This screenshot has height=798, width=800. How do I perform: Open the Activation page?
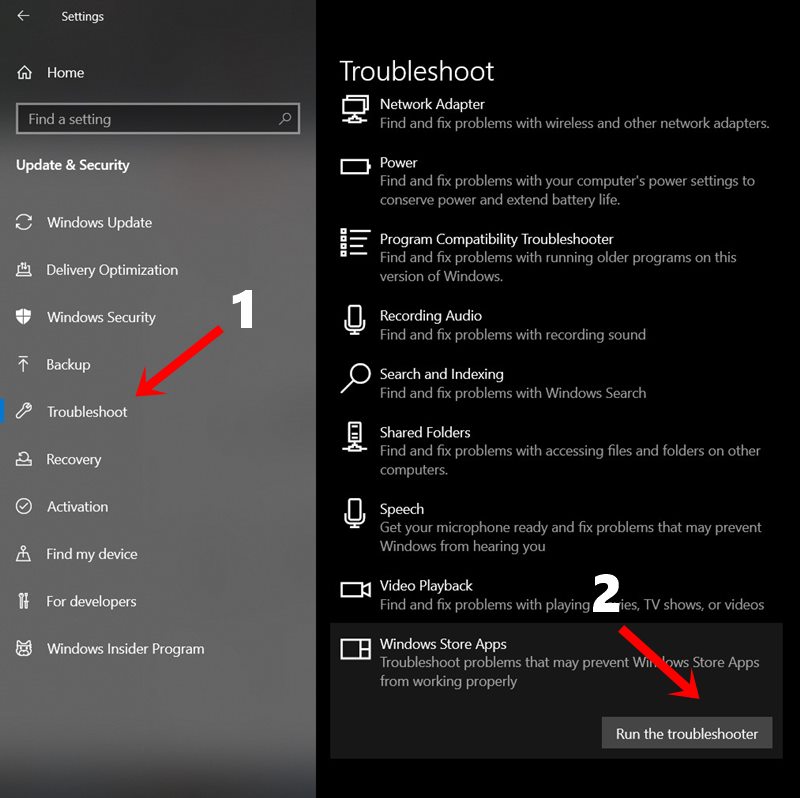click(78, 507)
